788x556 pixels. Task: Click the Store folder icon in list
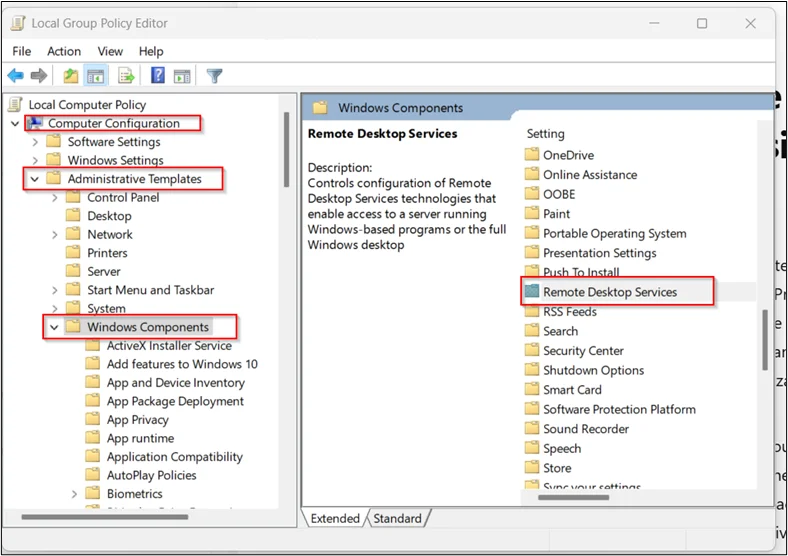[x=532, y=467]
